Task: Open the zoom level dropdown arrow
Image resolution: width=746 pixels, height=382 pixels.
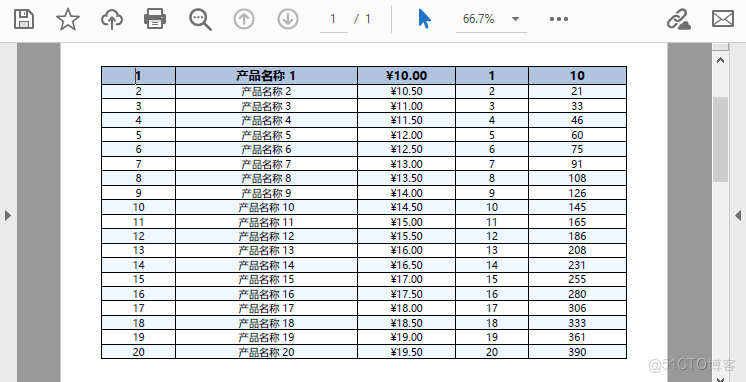Action: click(x=515, y=20)
